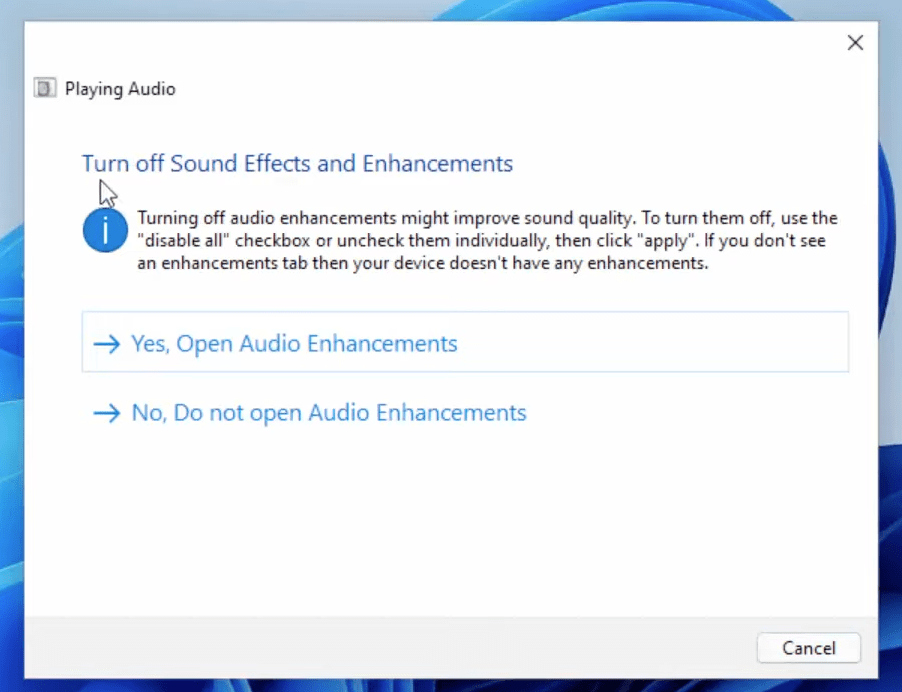Click the desktop wallpaper on the right edge

point(890,350)
